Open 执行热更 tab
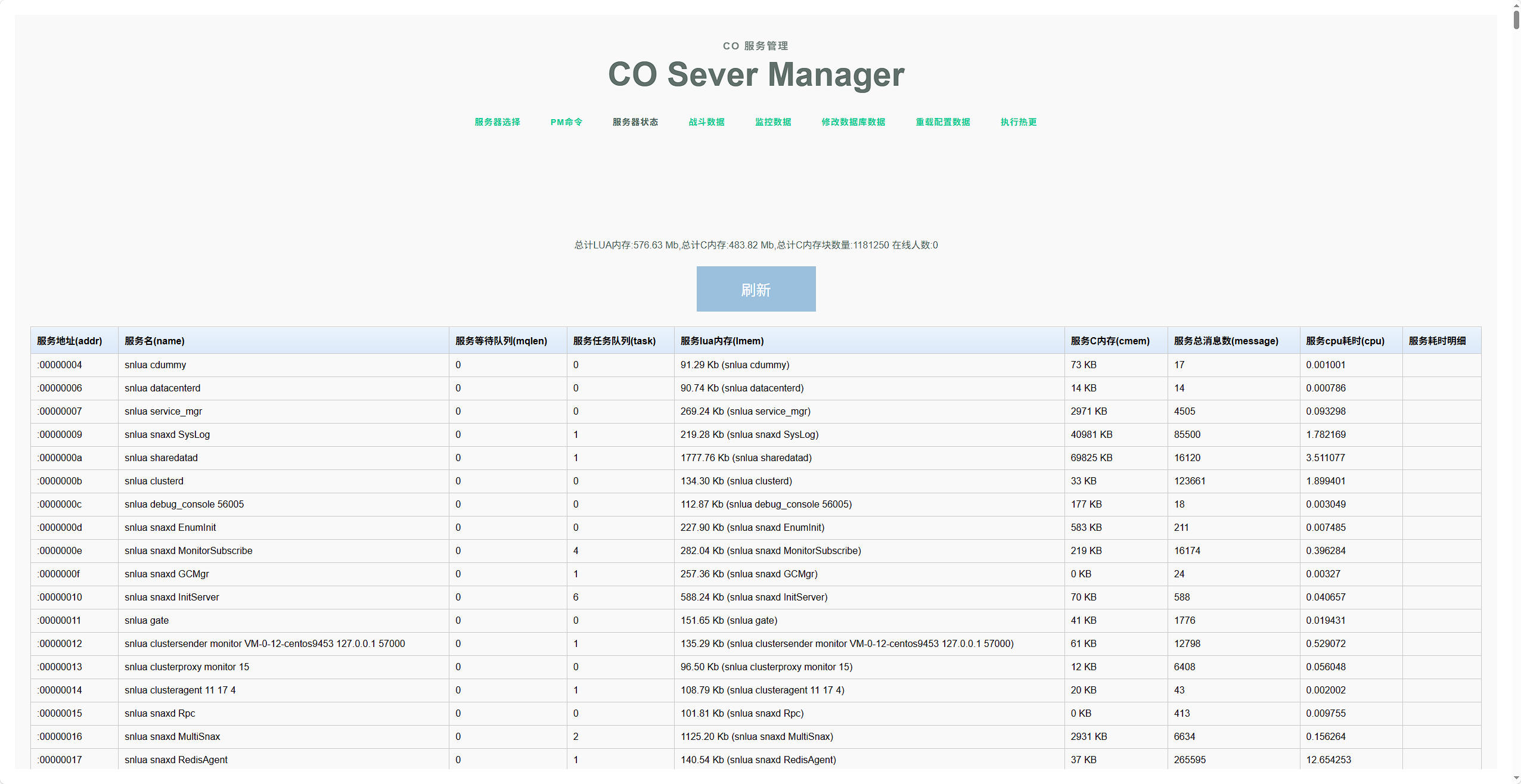Screen dimensions: 1521x784 click(1019, 122)
